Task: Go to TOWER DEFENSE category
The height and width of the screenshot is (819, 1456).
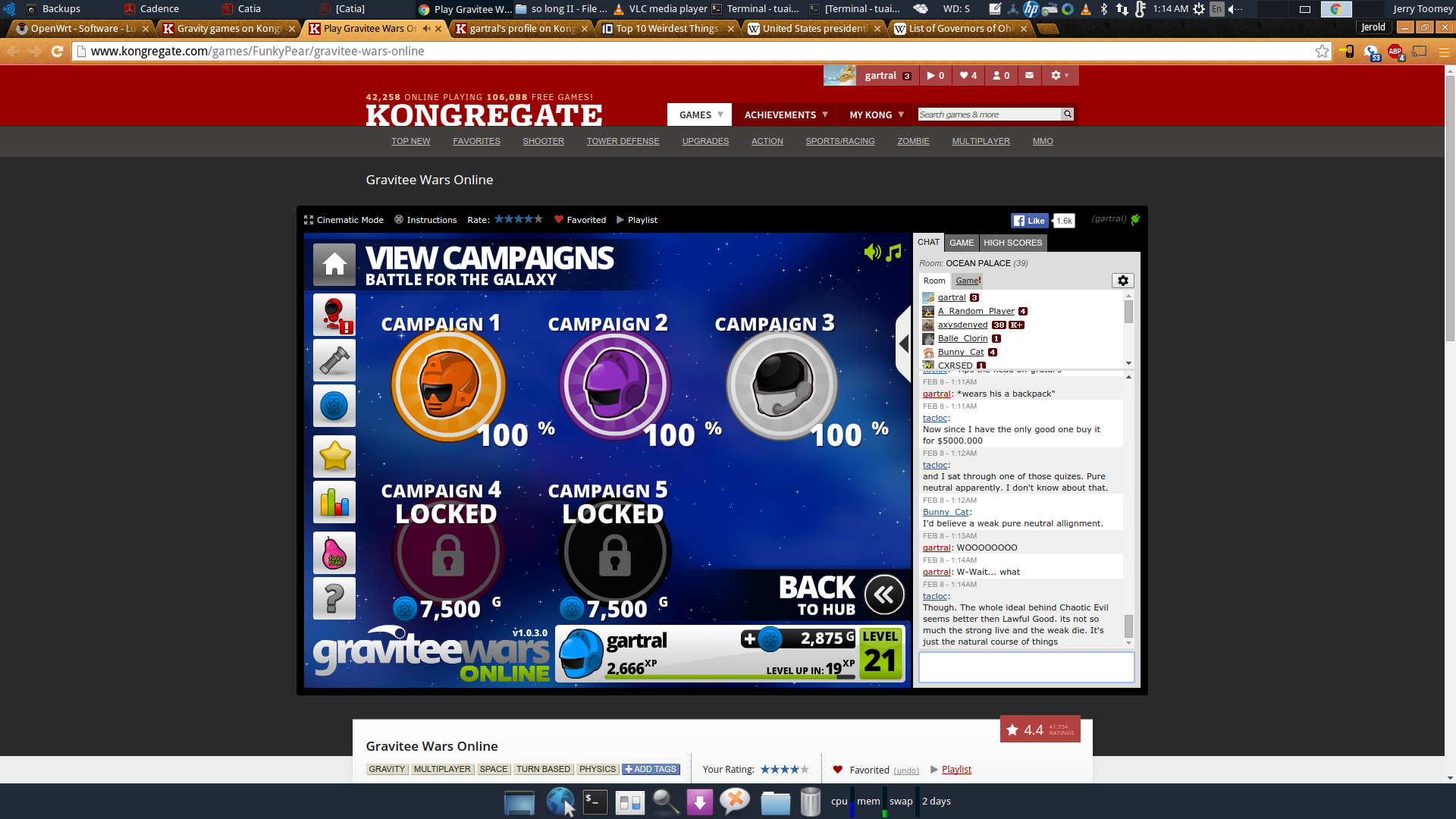Action: 623,141
